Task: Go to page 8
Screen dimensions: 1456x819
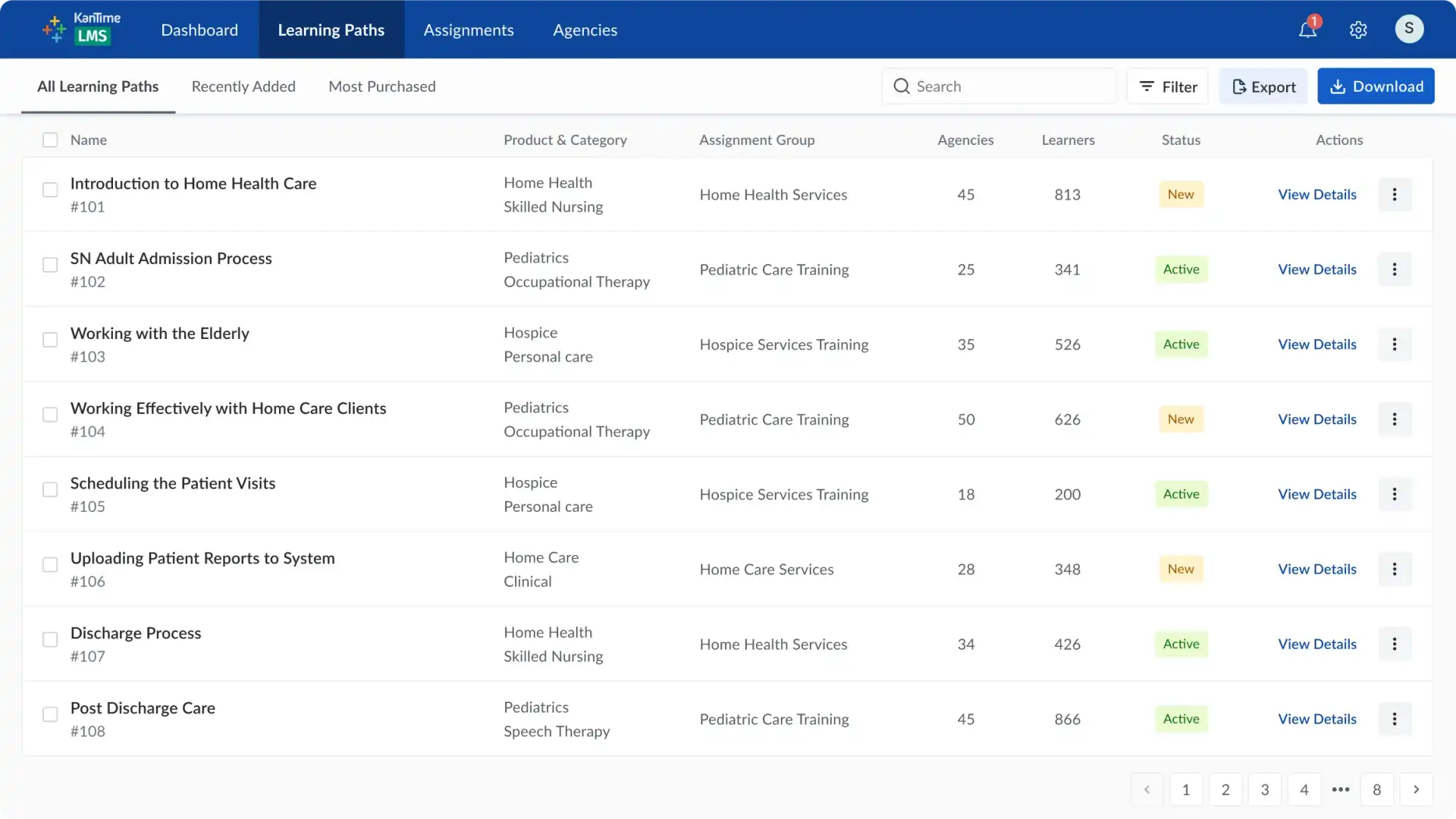Action: 1377,789
